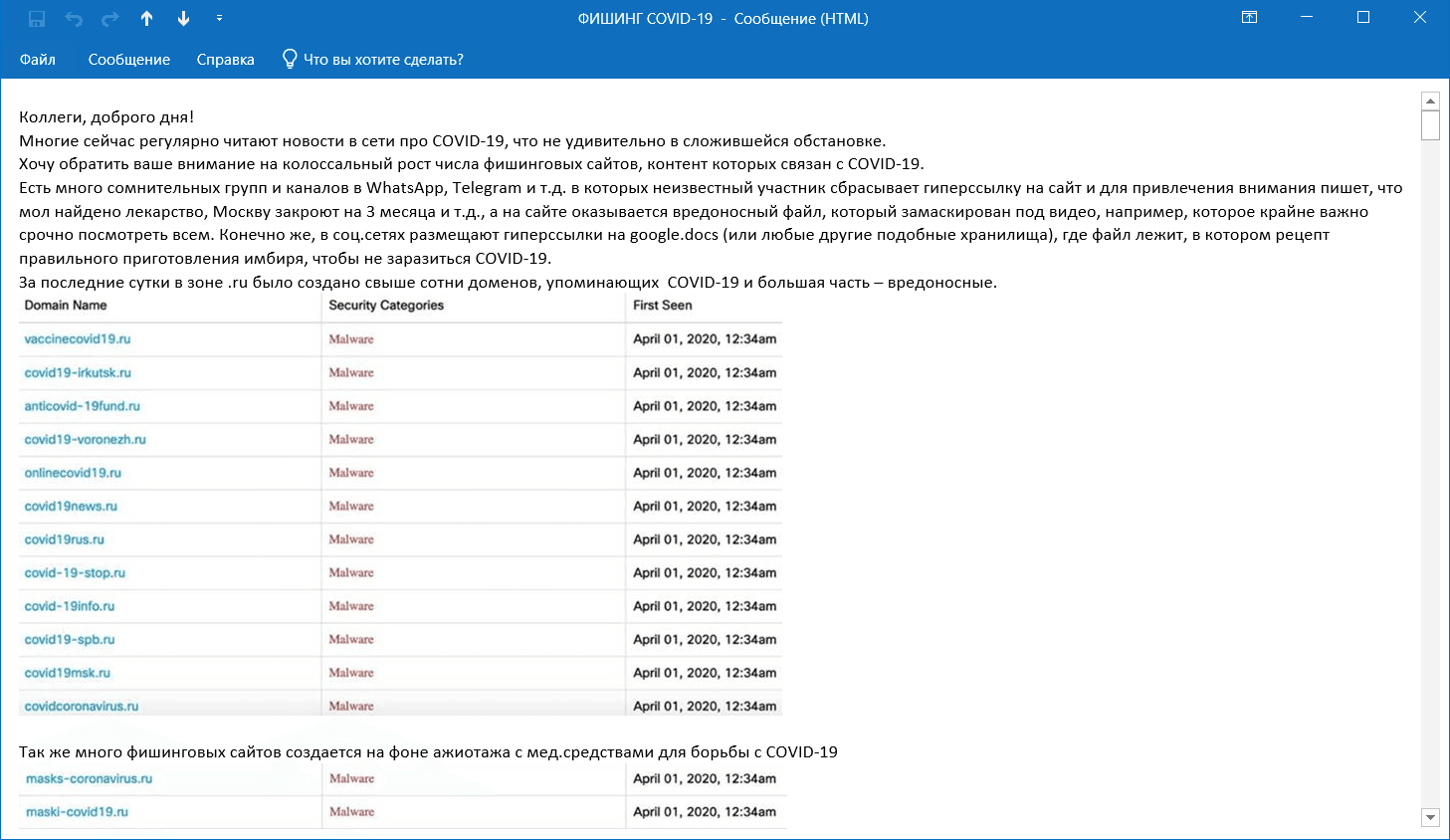Click the covid19msk.ru domain
Viewport: 1450px width, 840px height.
pos(68,673)
